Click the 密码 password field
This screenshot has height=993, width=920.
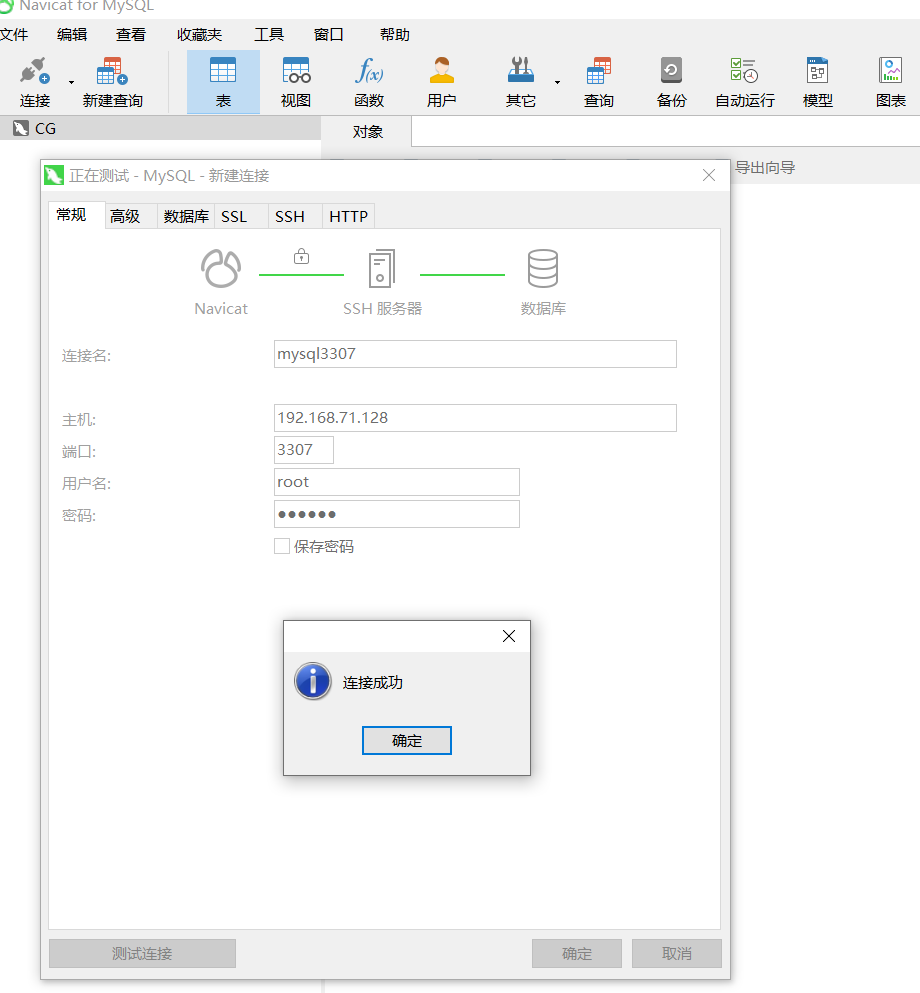coord(397,514)
